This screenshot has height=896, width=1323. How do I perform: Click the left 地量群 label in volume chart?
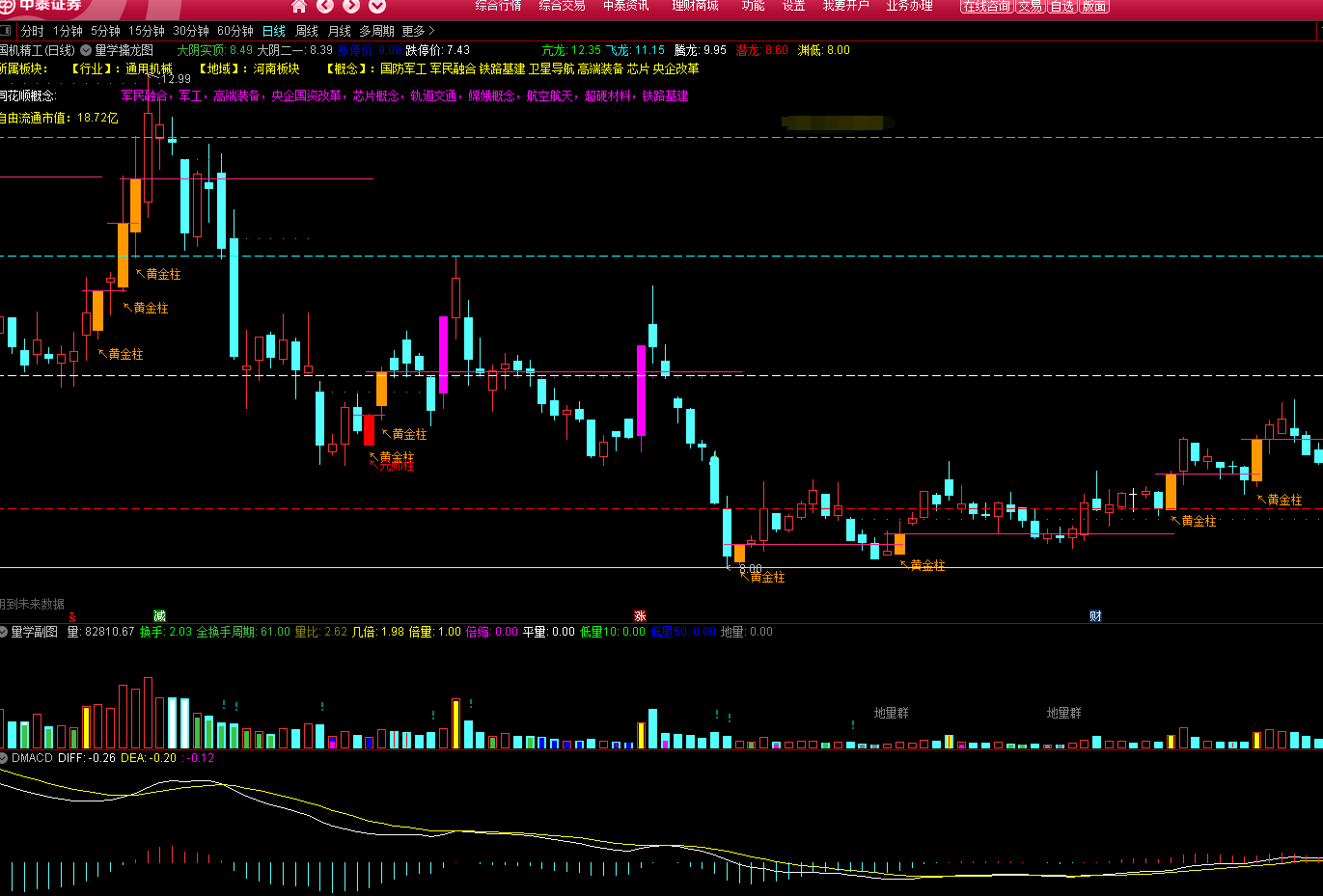pyautogui.click(x=891, y=713)
